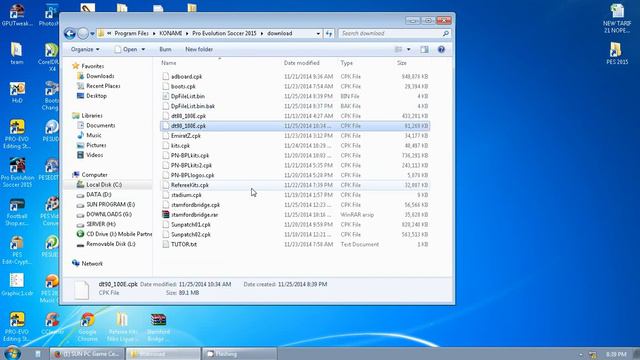Click the Forward navigation arrow in Explorer
This screenshot has width=640, height=360.
click(x=83, y=33)
